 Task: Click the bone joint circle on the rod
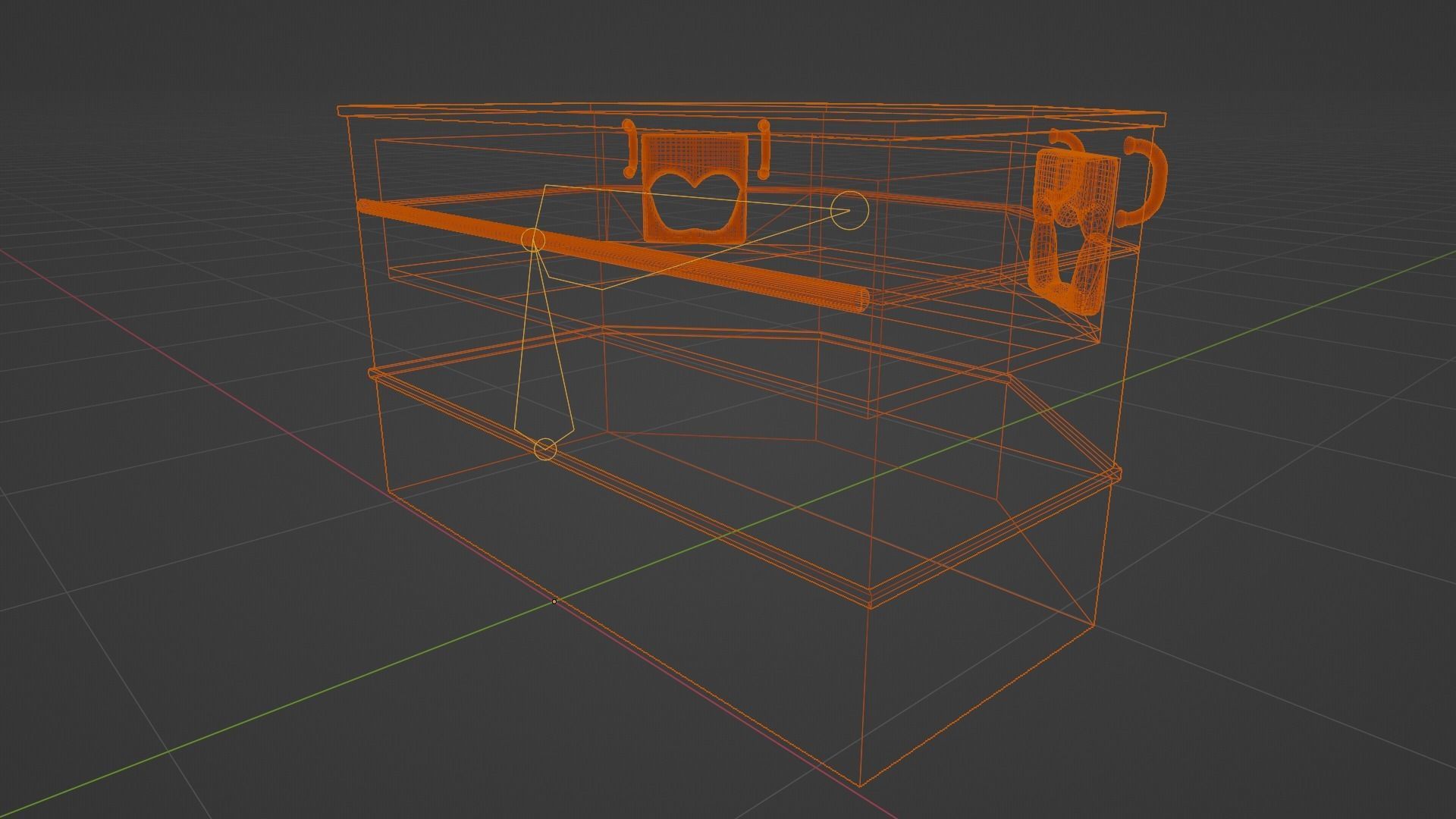click(x=533, y=240)
